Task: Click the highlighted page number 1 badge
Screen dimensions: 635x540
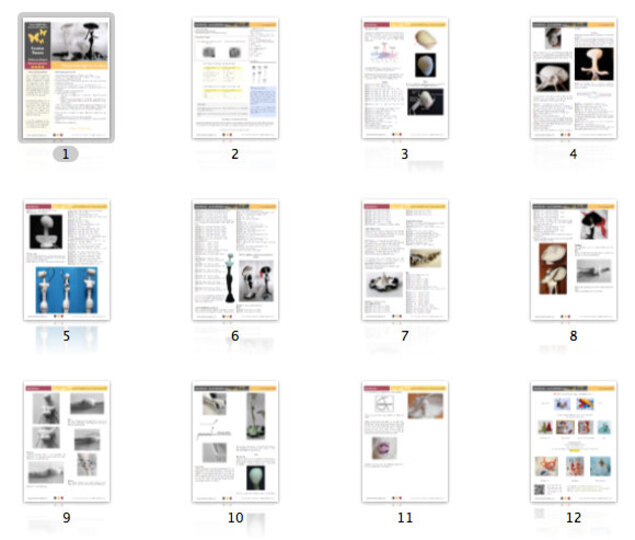Action: [66, 154]
